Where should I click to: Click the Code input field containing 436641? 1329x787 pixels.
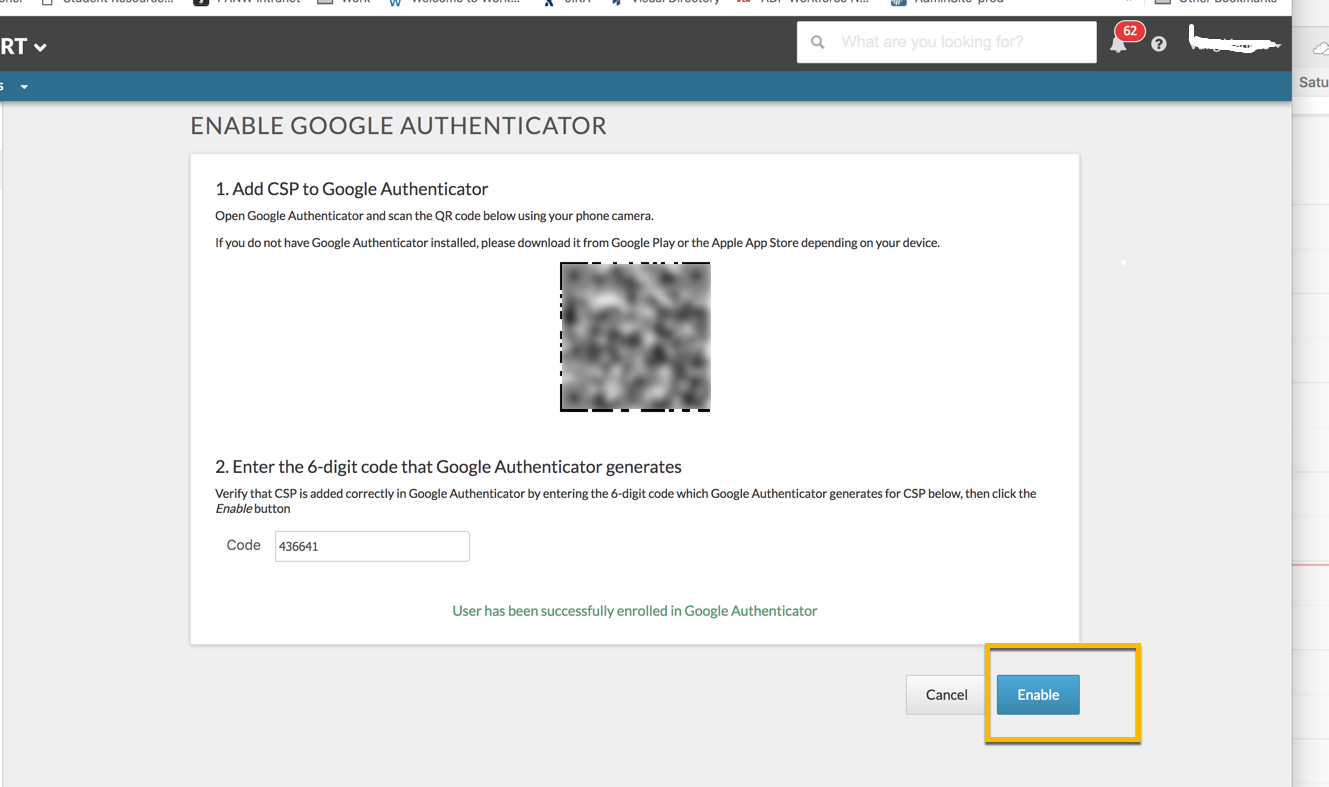pyautogui.click(x=372, y=546)
